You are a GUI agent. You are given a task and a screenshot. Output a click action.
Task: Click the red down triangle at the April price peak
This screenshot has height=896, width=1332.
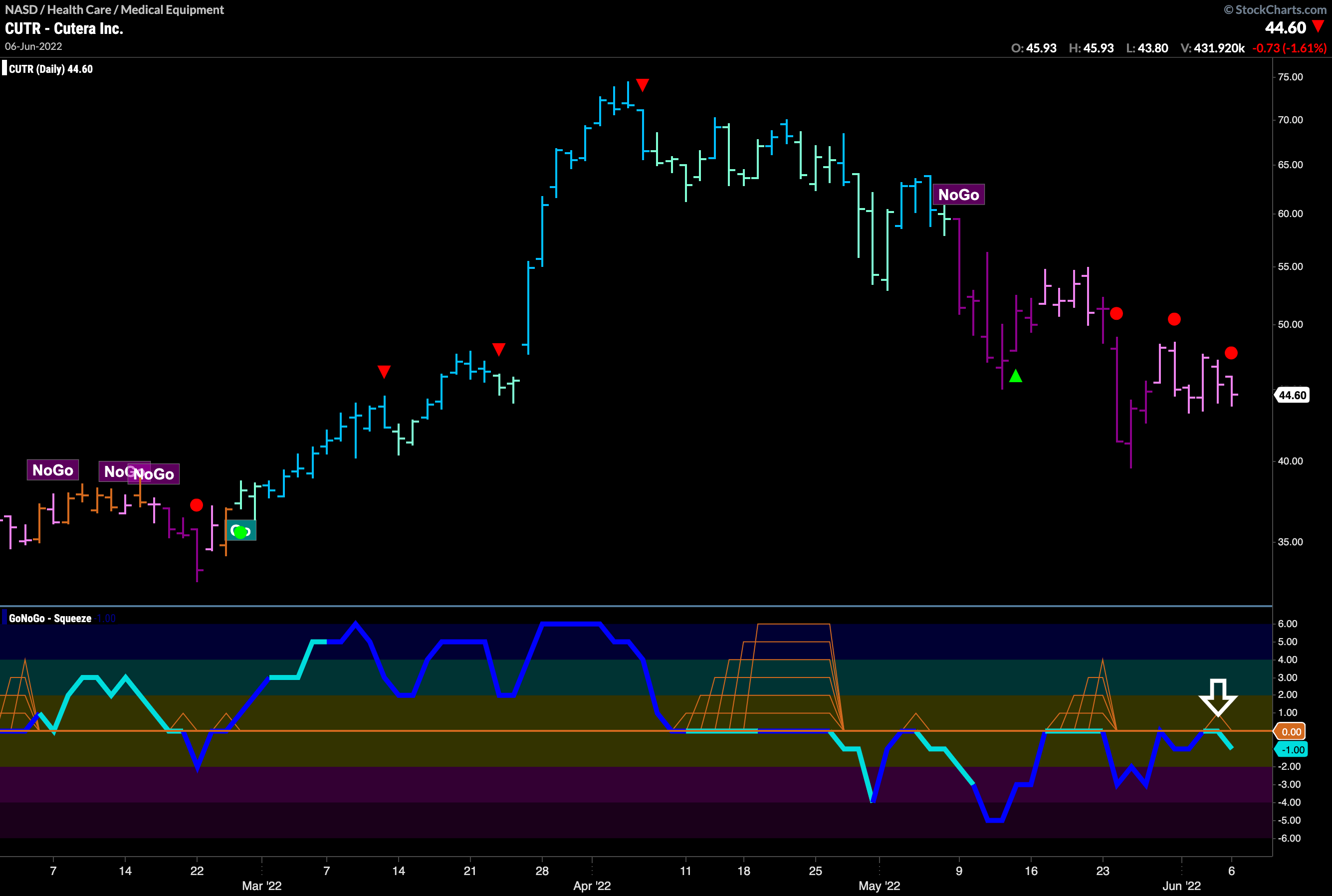click(x=642, y=85)
